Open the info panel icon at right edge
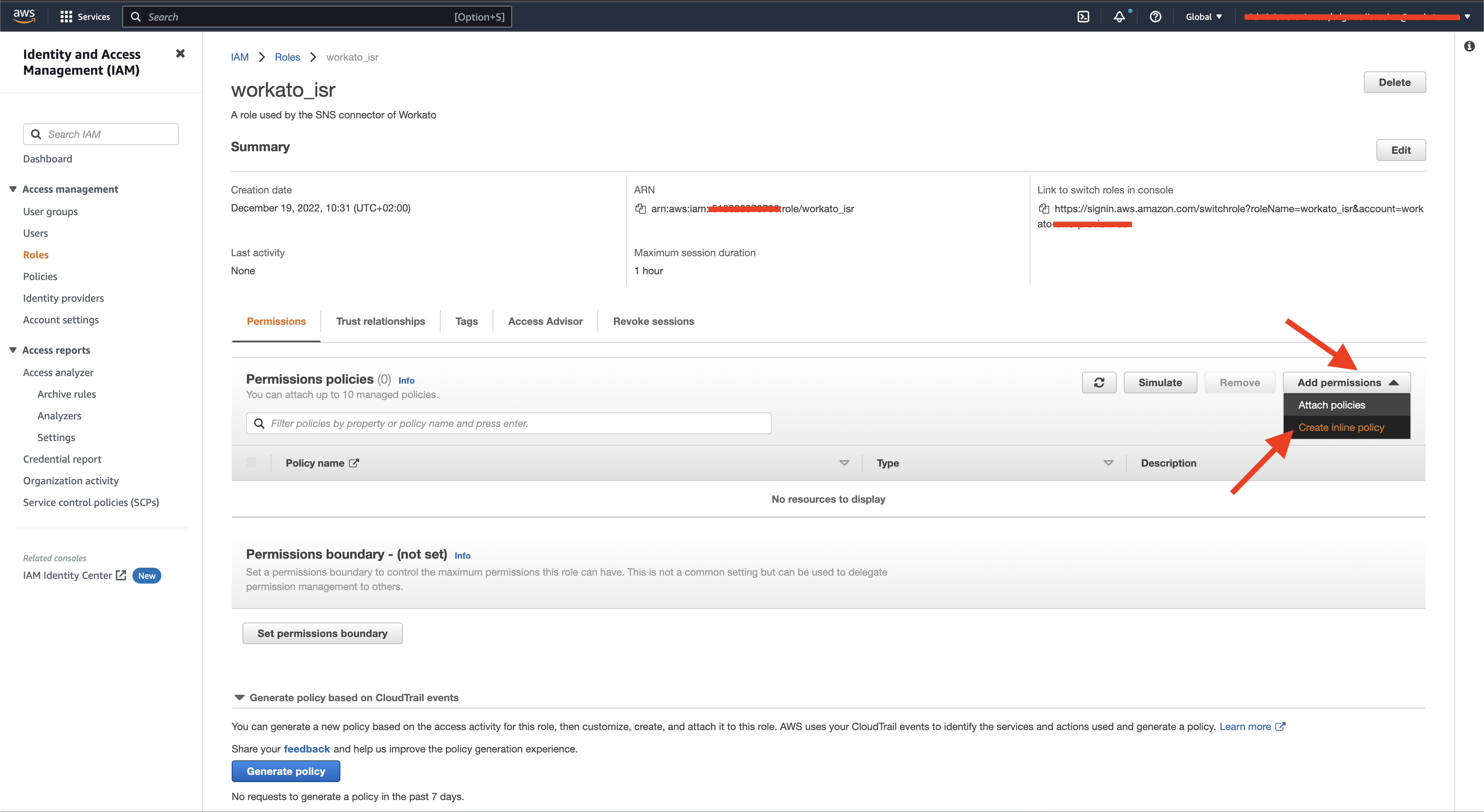This screenshot has height=812, width=1484. [1469, 46]
